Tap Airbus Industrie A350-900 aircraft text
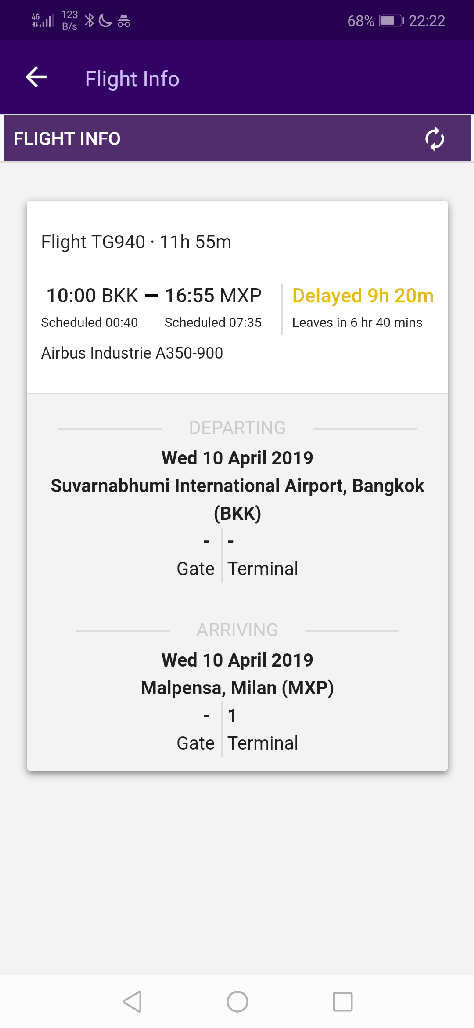The image size is (474, 1028). 132,353
